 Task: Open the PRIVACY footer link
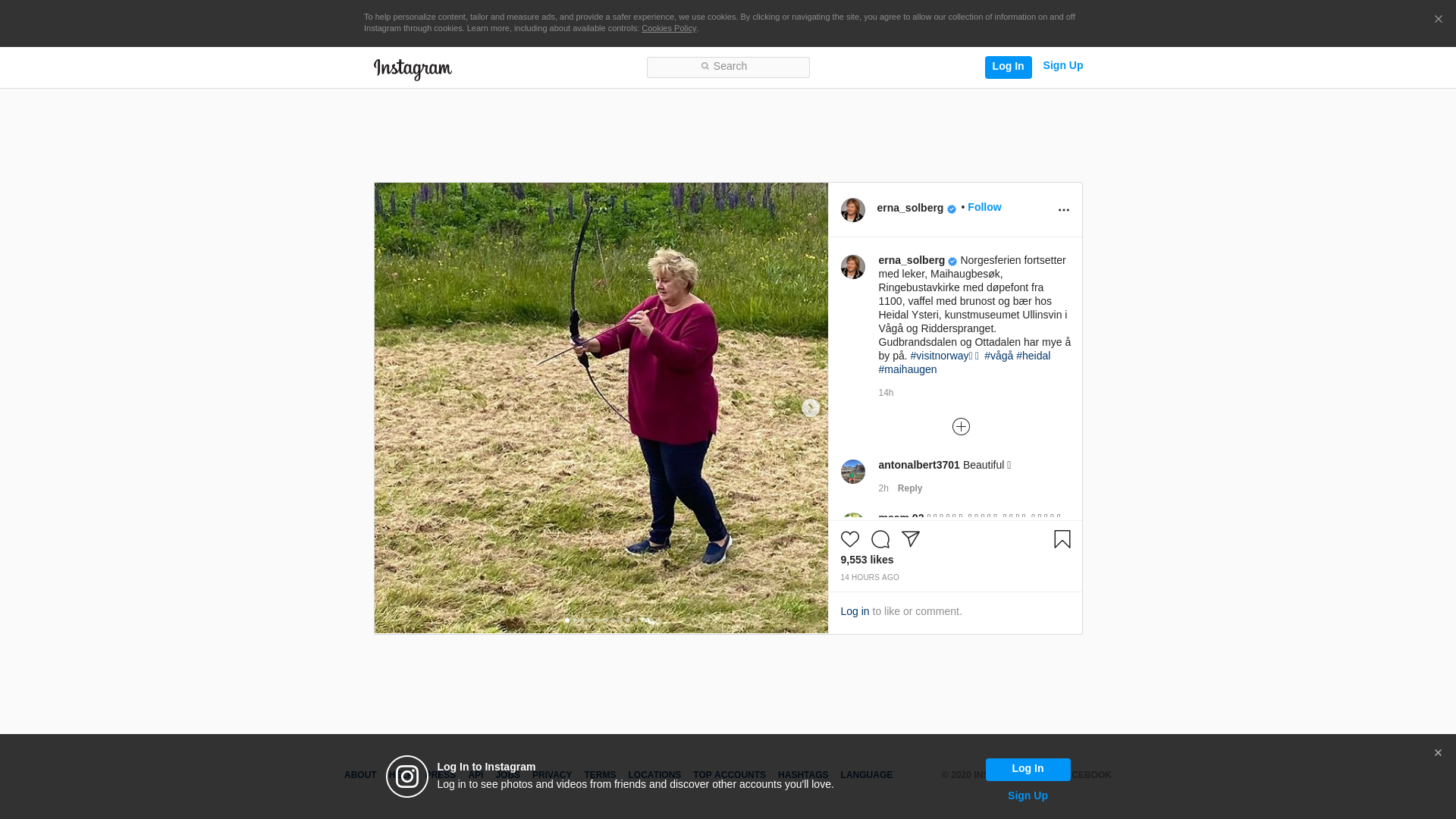[x=552, y=775]
